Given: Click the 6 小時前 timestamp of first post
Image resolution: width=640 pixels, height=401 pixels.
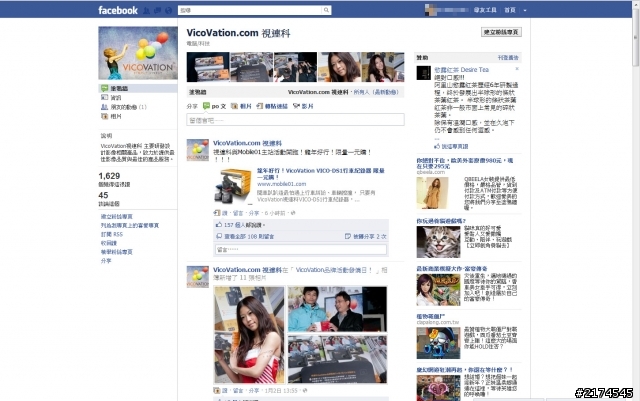Looking at the screenshot, I should pyautogui.click(x=275, y=213).
